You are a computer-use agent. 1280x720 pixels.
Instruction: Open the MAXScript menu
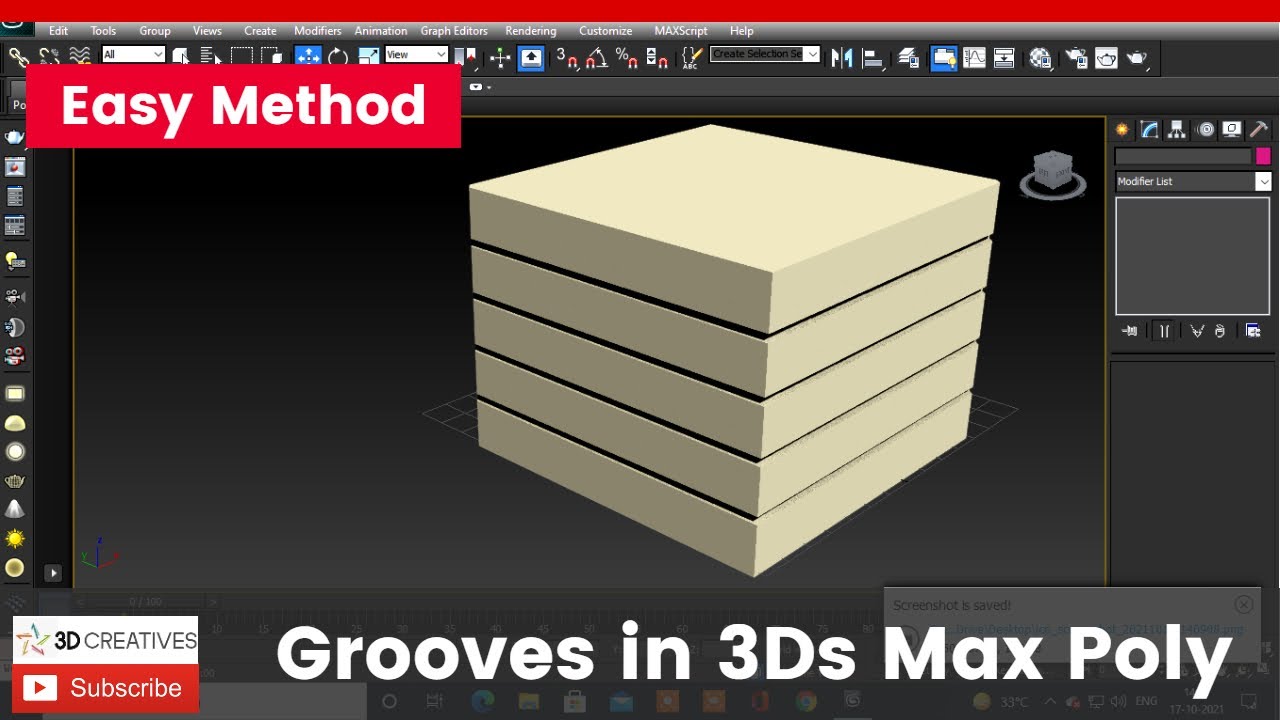(681, 31)
